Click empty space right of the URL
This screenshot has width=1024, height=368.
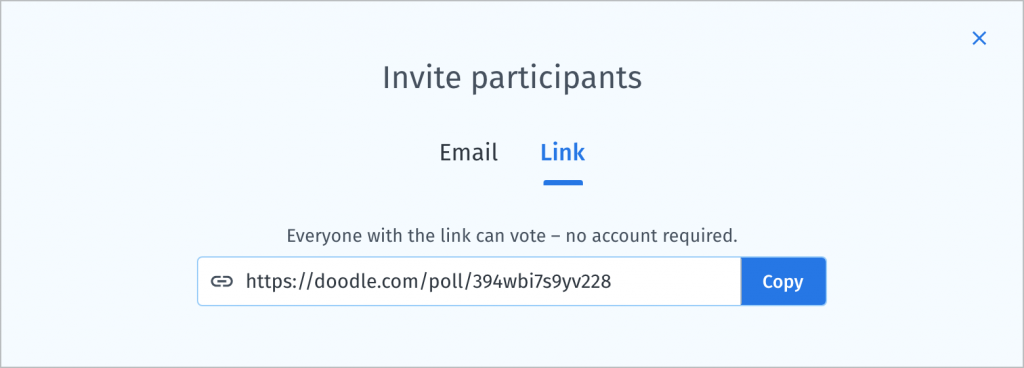[x=676, y=281]
